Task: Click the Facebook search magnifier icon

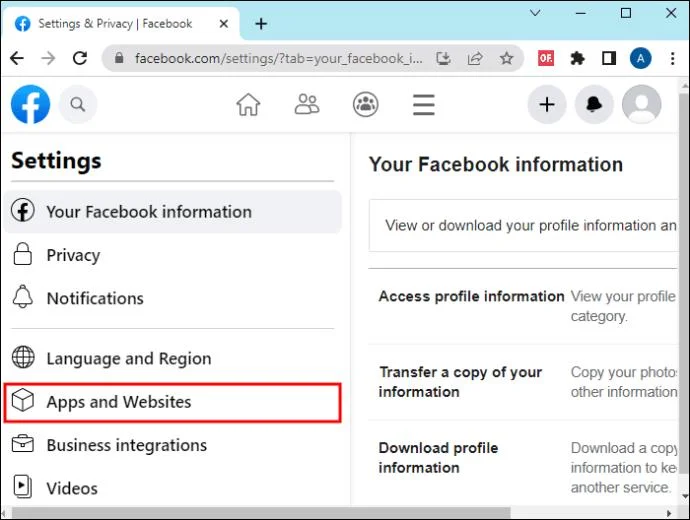Action: (78, 105)
